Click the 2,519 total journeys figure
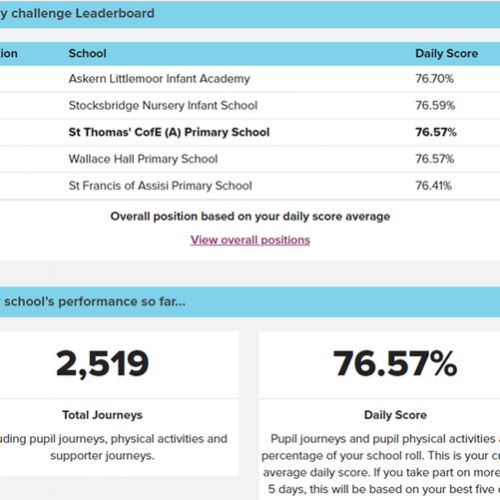The width and height of the screenshot is (500, 500). (x=102, y=363)
